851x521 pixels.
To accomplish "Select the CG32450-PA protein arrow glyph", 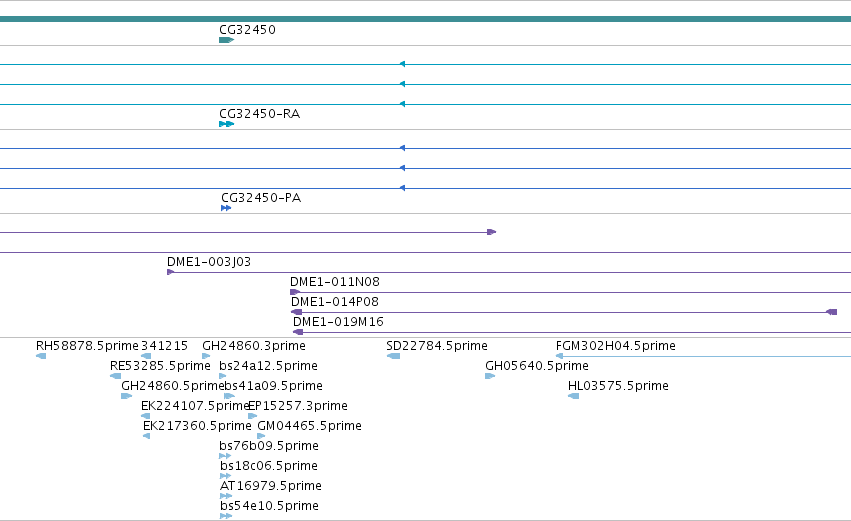I will click(x=226, y=208).
